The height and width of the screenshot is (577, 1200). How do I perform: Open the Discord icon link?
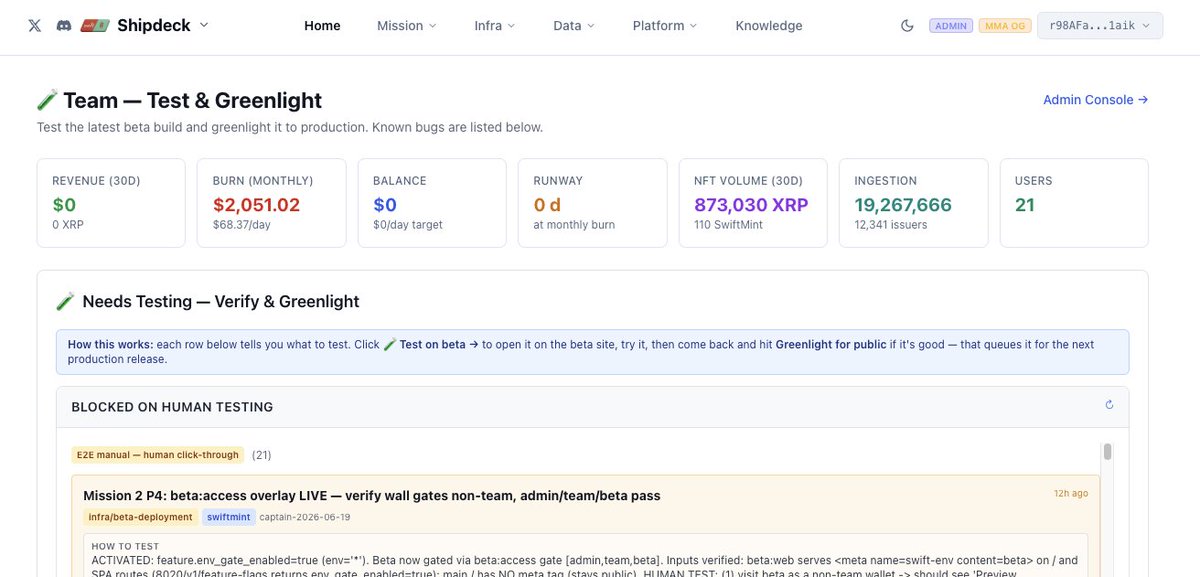(x=64, y=25)
